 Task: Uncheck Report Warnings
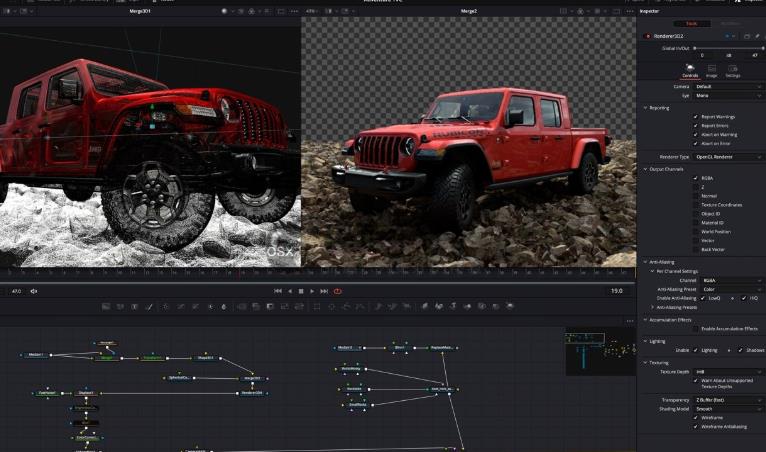tap(696, 117)
